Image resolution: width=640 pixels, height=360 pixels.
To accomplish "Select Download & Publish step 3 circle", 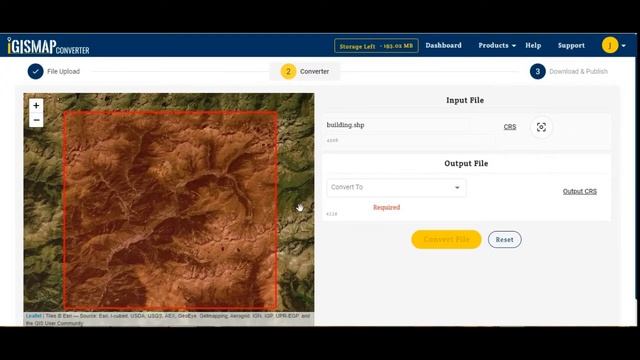I will pos(538,71).
